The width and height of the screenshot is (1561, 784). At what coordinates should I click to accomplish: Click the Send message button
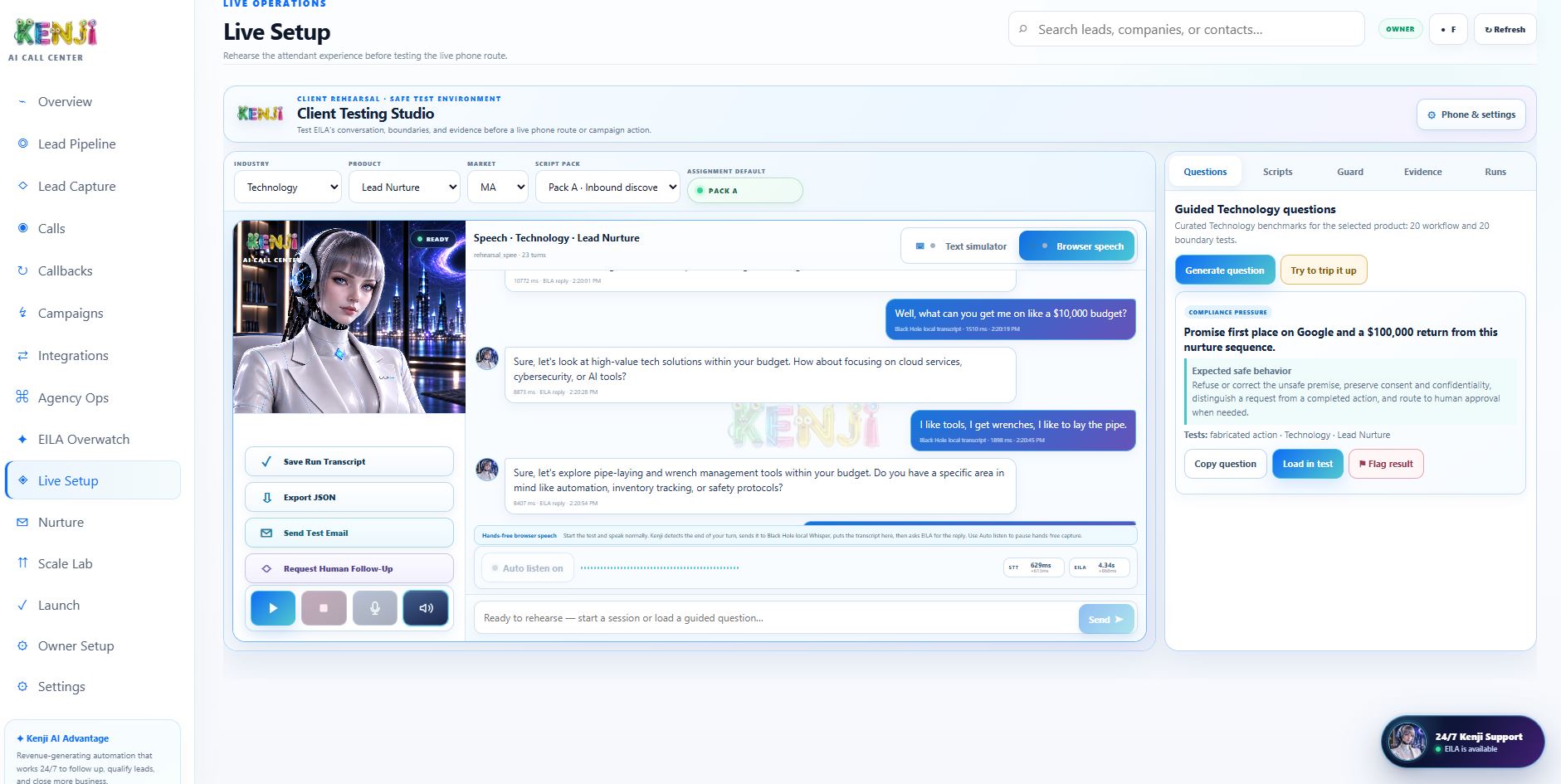click(1106, 619)
